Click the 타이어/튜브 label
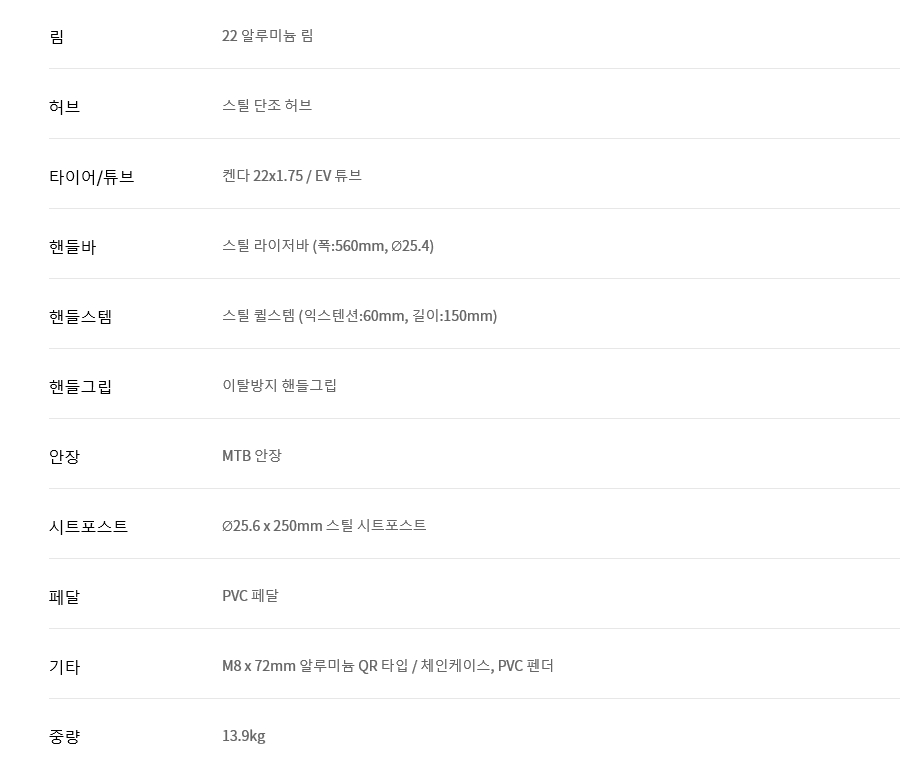The height and width of the screenshot is (767, 900). (92, 177)
